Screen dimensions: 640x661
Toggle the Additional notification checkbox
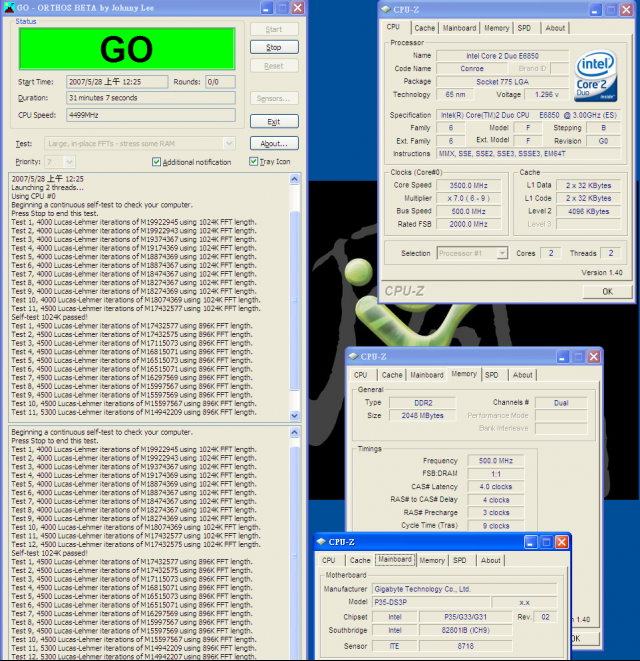click(x=156, y=162)
